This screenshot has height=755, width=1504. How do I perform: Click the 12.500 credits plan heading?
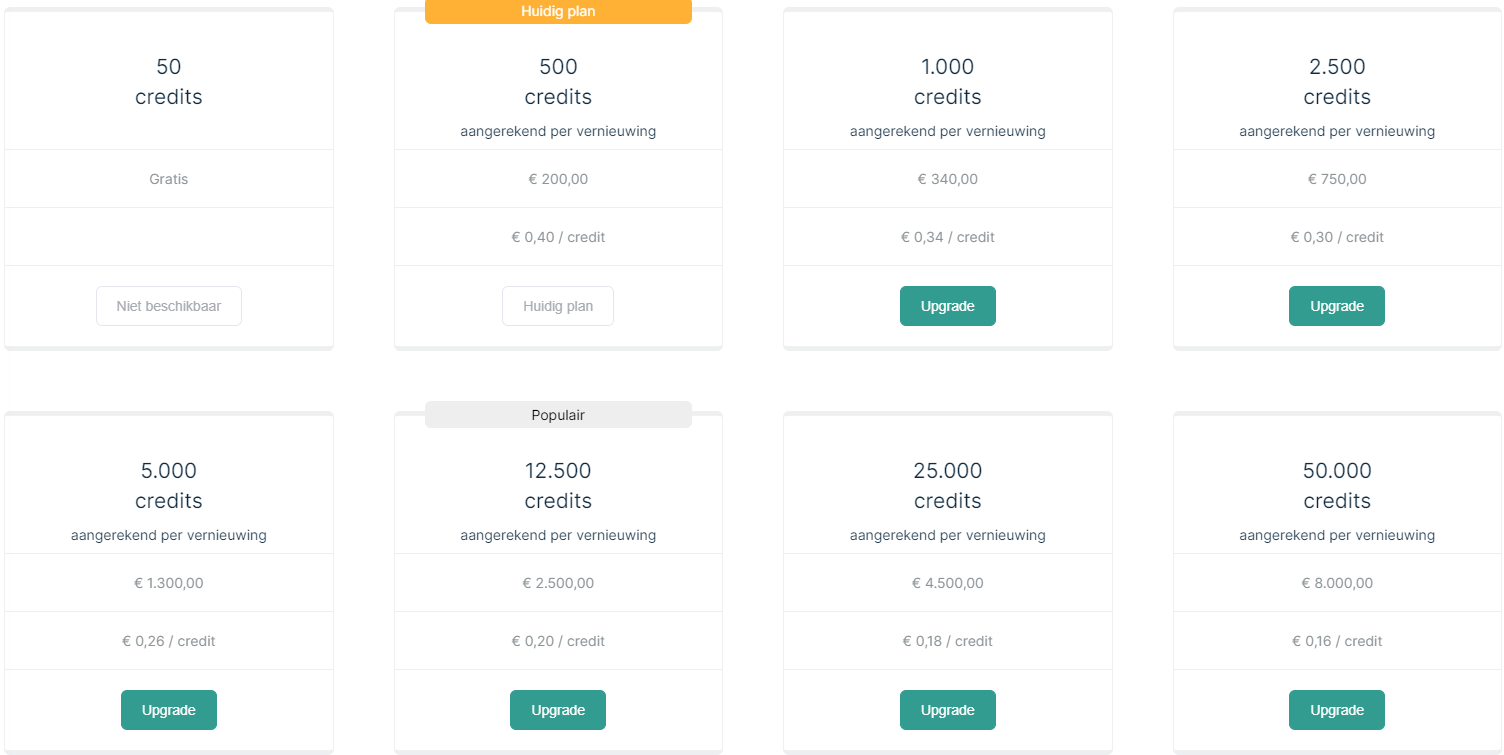(x=557, y=485)
